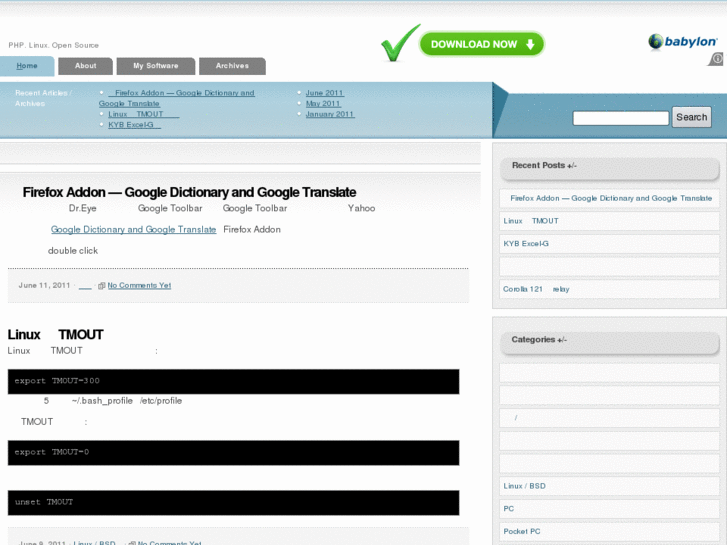Open the Babylon logo link
Screen dimensions: 727x545
pyautogui.click(x=682, y=42)
